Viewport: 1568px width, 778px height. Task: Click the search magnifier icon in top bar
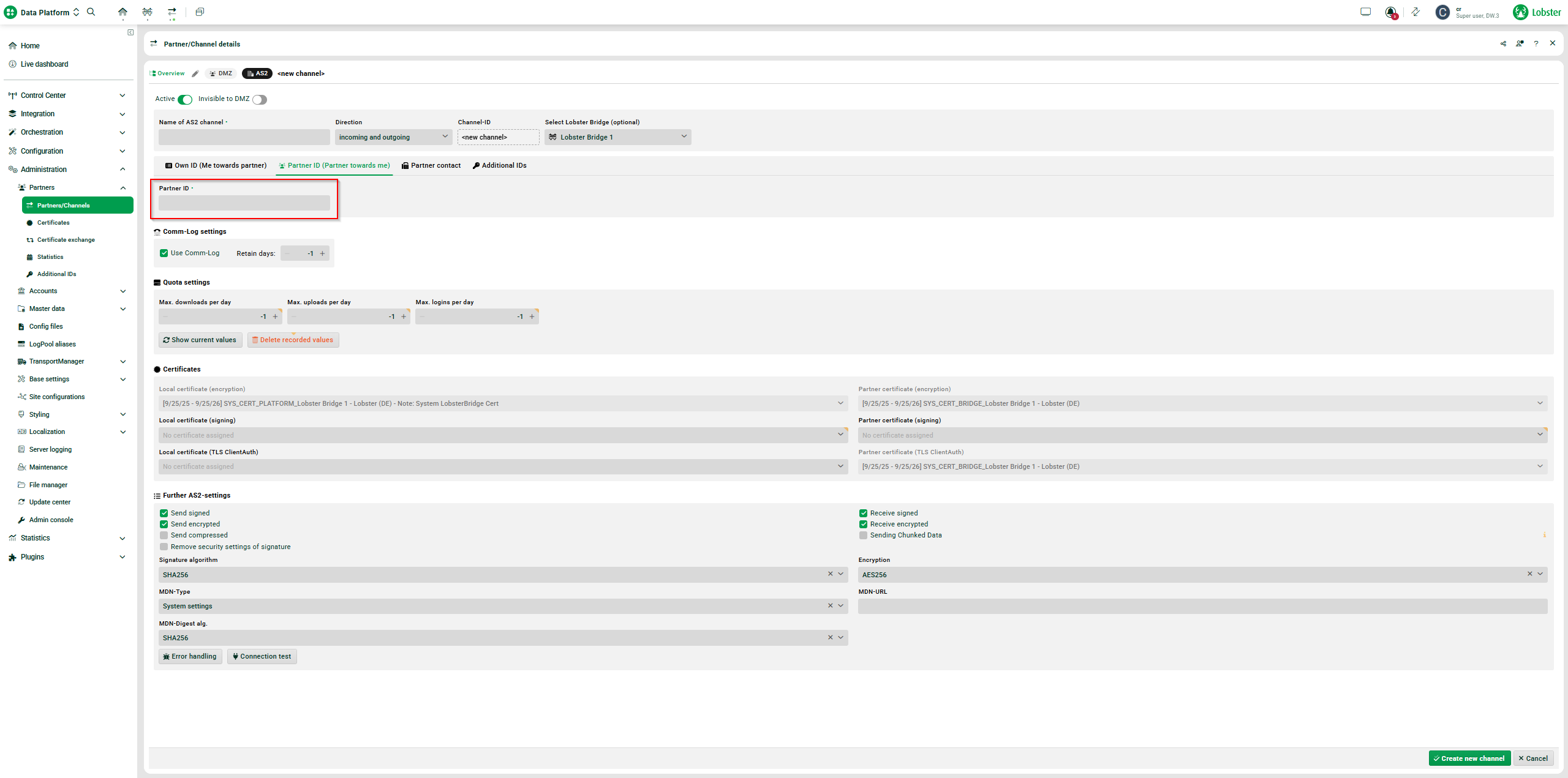(91, 12)
